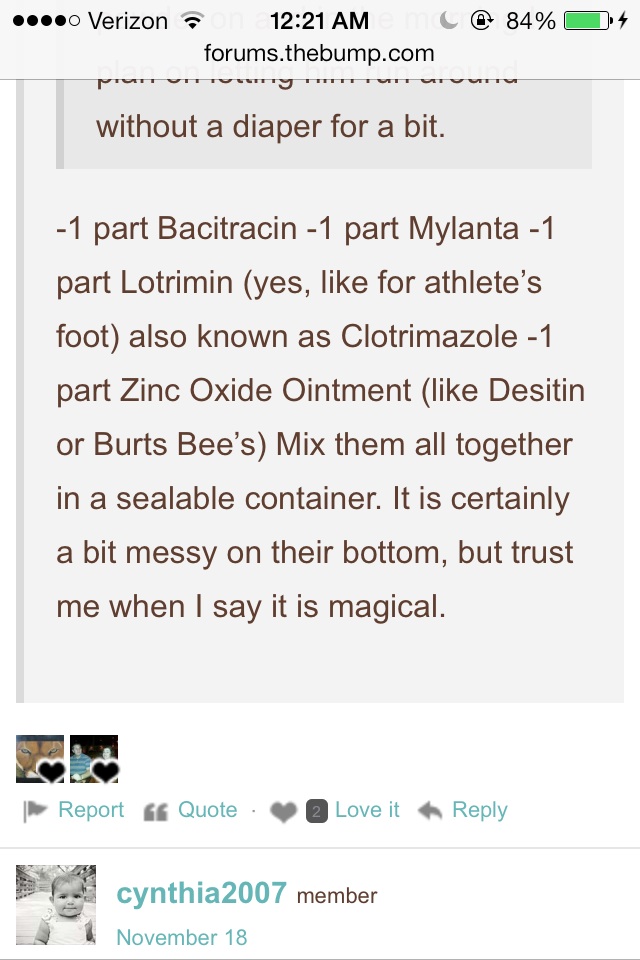640x960 pixels.
Task: Tap the Wi-Fi status icon
Action: click(193, 21)
